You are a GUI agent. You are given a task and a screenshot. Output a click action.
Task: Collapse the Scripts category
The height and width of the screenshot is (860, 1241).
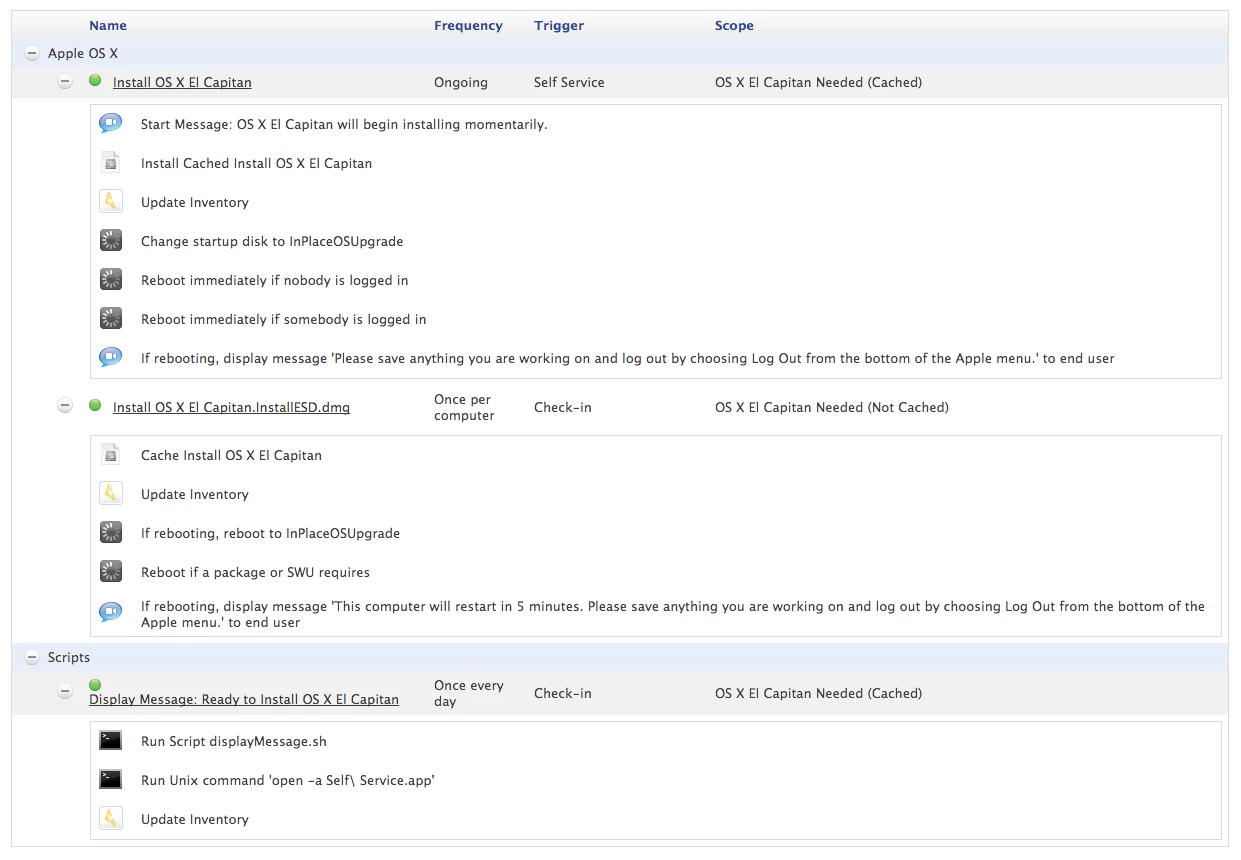tap(32, 658)
